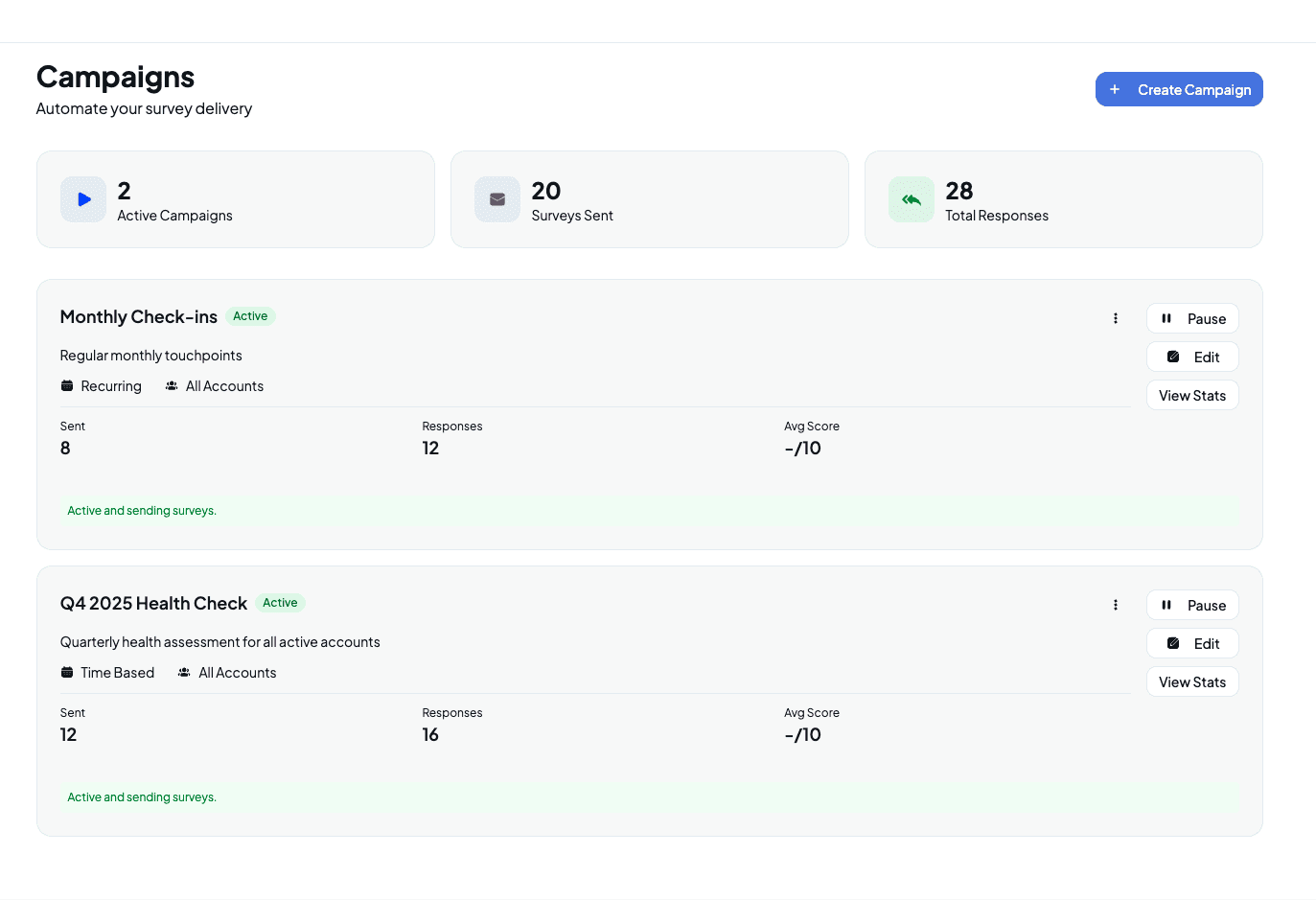Open the three-dot menu for Monthly Check-ins
The height and width of the screenshot is (900, 1316).
tap(1116, 317)
